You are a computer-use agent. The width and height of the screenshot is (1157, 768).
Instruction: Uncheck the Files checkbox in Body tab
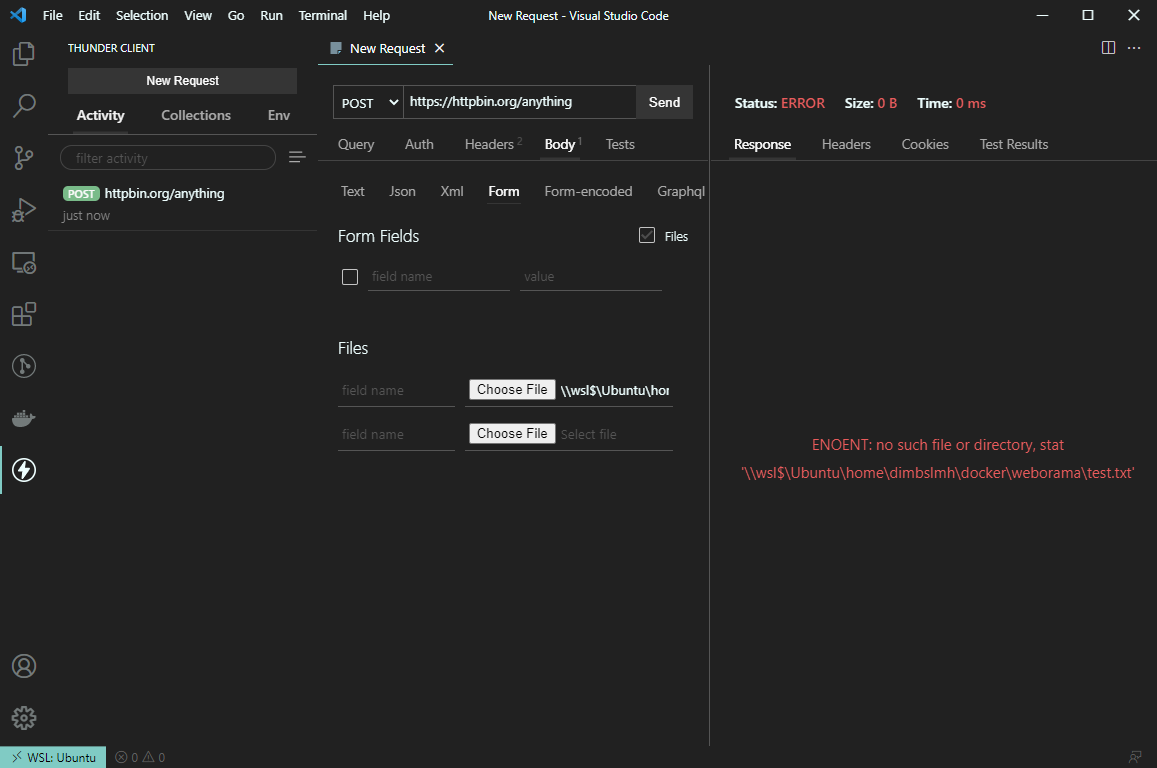(x=645, y=235)
